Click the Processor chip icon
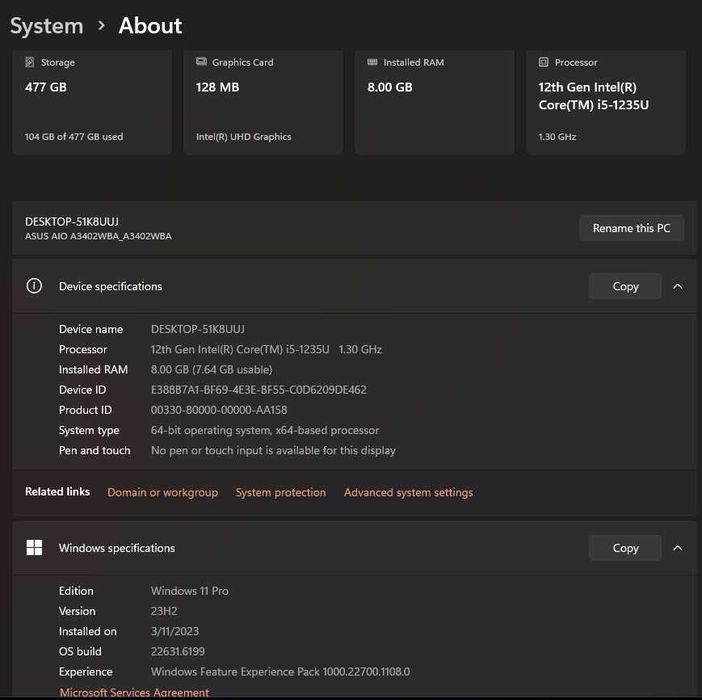The height and width of the screenshot is (700, 702). coord(544,62)
